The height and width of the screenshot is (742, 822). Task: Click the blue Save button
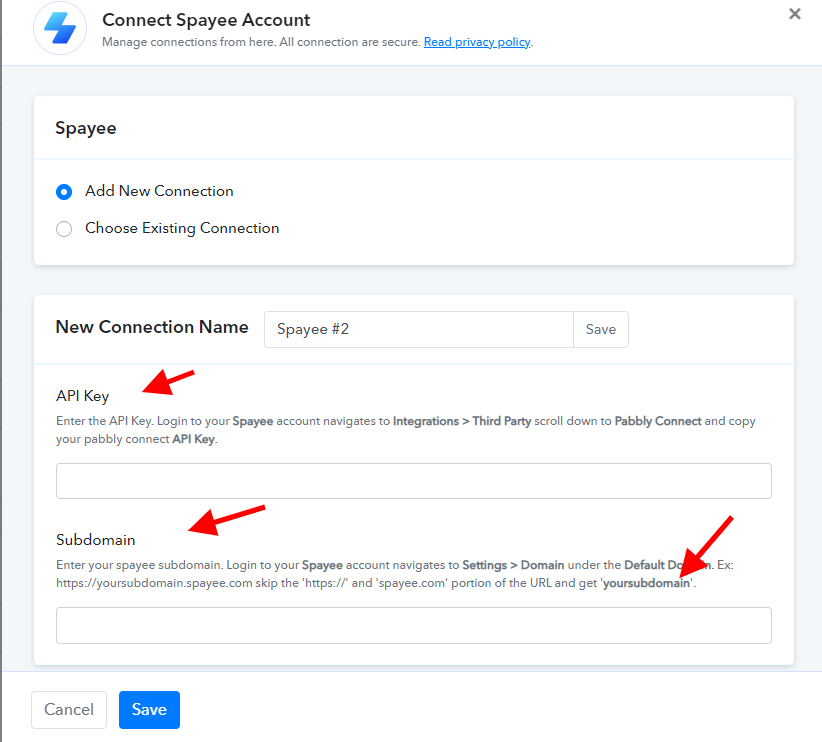point(149,709)
